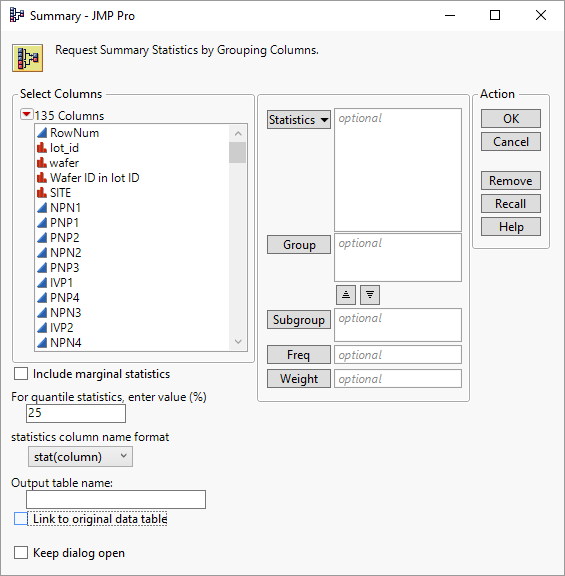Select the NPN3 column name

tap(66, 313)
